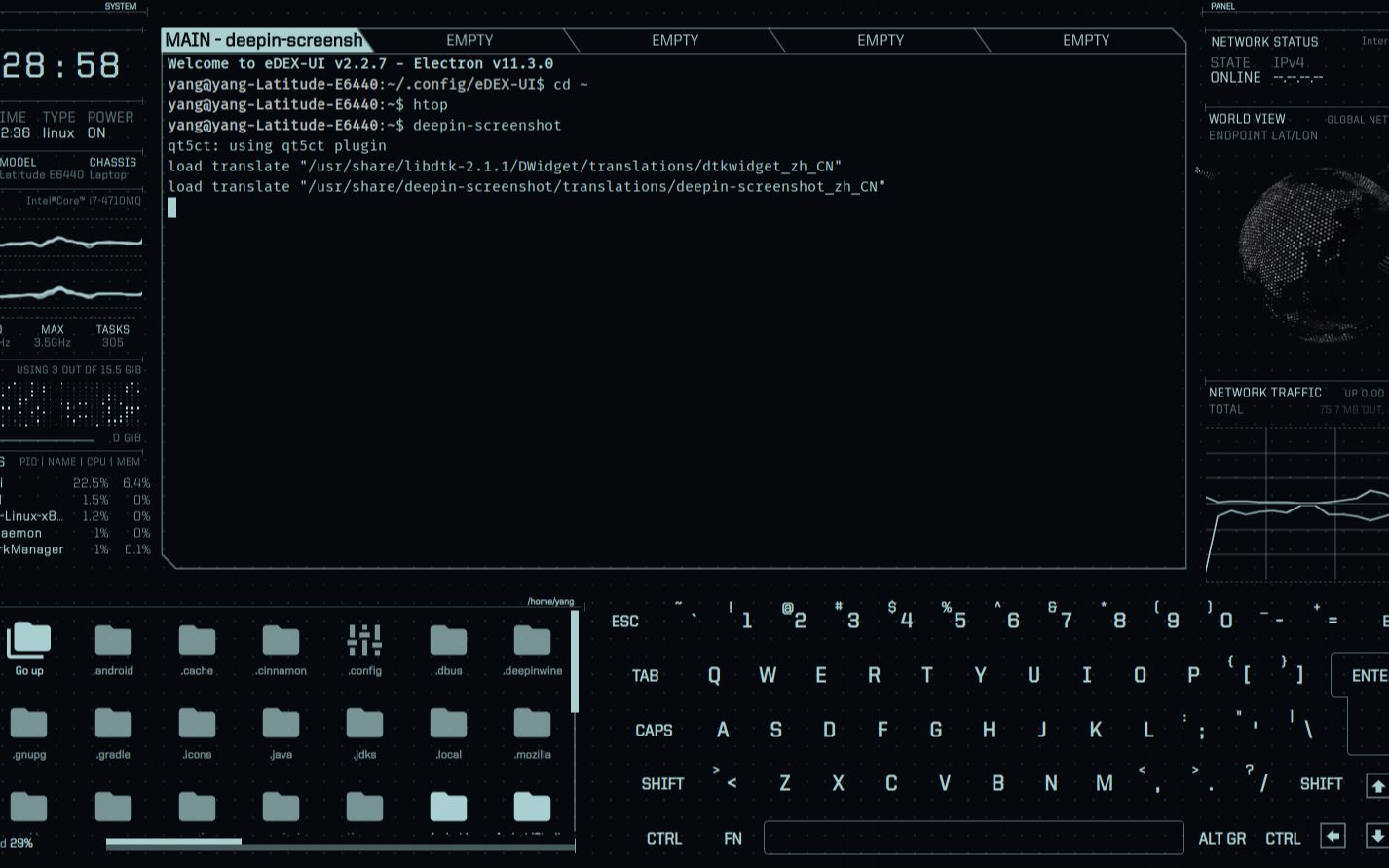
Task: Tap the right CTRL key next to ALT GR
Action: [1283, 838]
